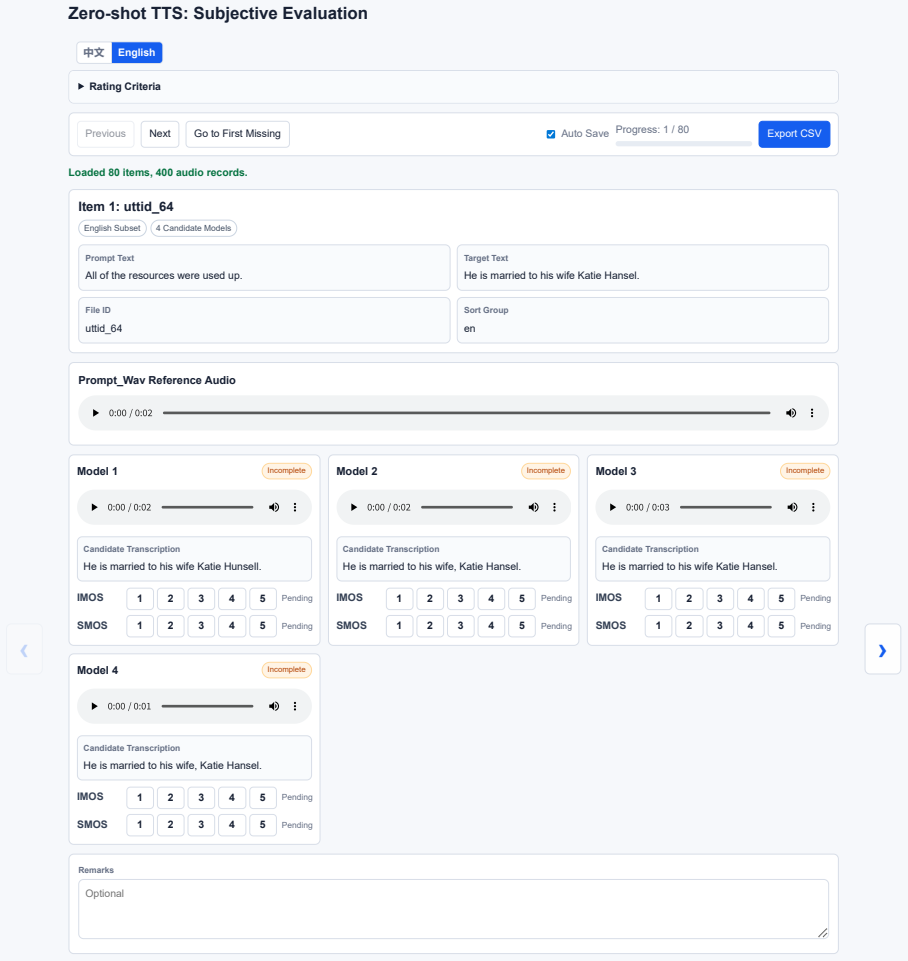The image size is (908, 961).
Task: Rate Model 4 IMOS as 3
Action: point(201,797)
